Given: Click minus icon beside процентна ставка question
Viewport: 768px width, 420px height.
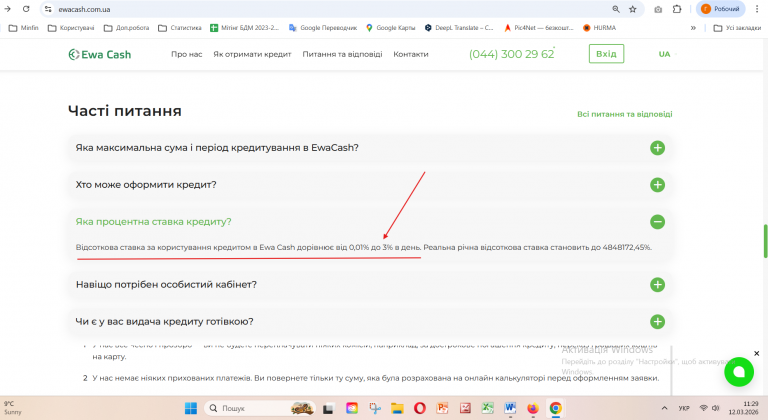Looking at the screenshot, I should pos(657,222).
